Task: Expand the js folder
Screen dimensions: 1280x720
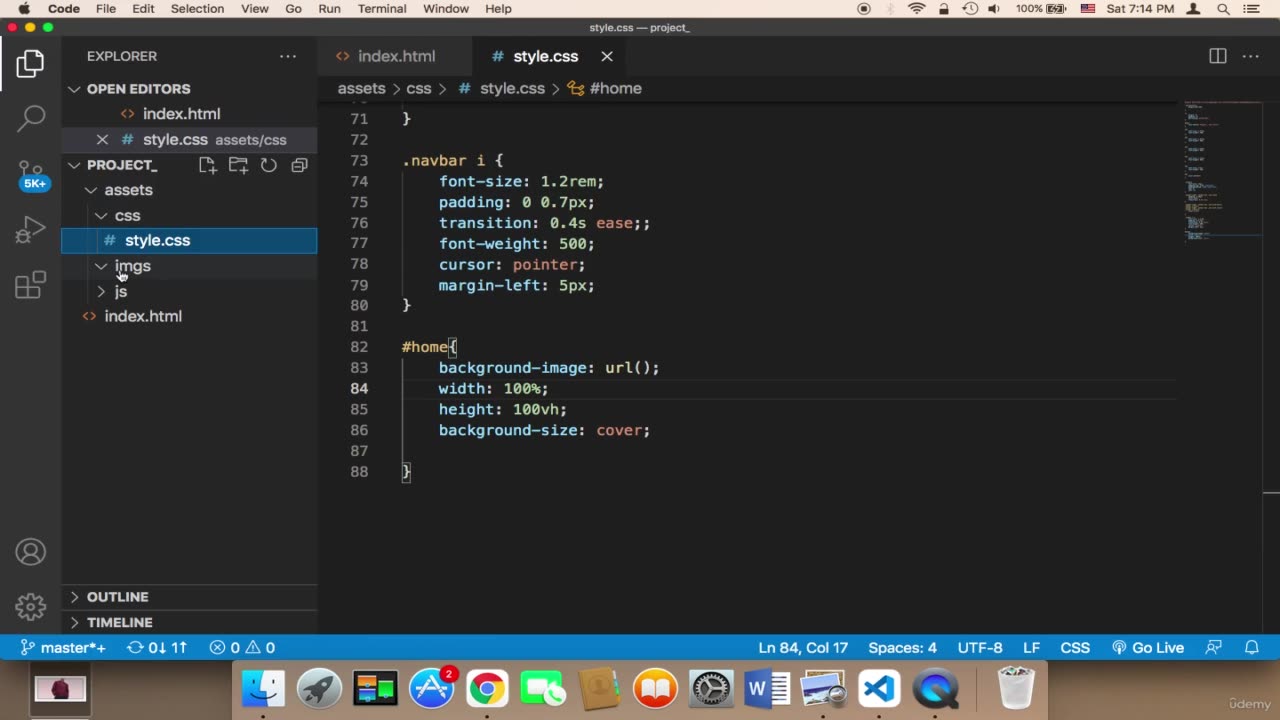Action: click(x=120, y=291)
